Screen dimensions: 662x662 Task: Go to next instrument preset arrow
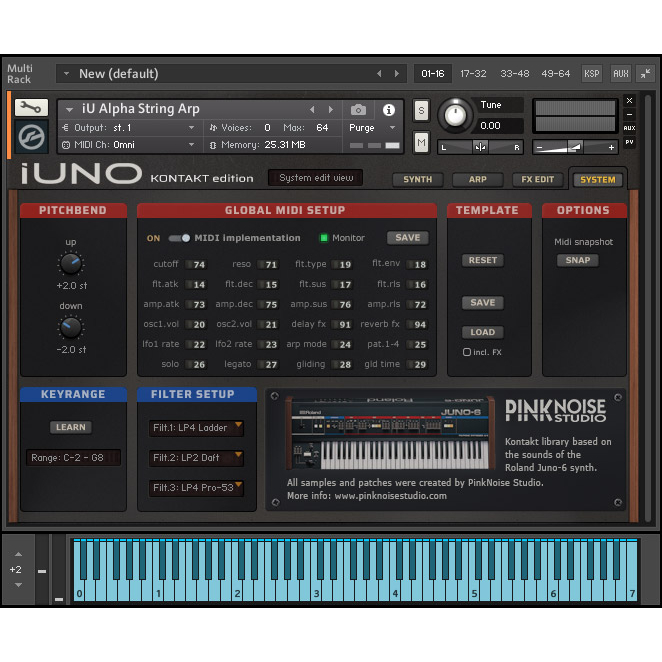coord(331,110)
